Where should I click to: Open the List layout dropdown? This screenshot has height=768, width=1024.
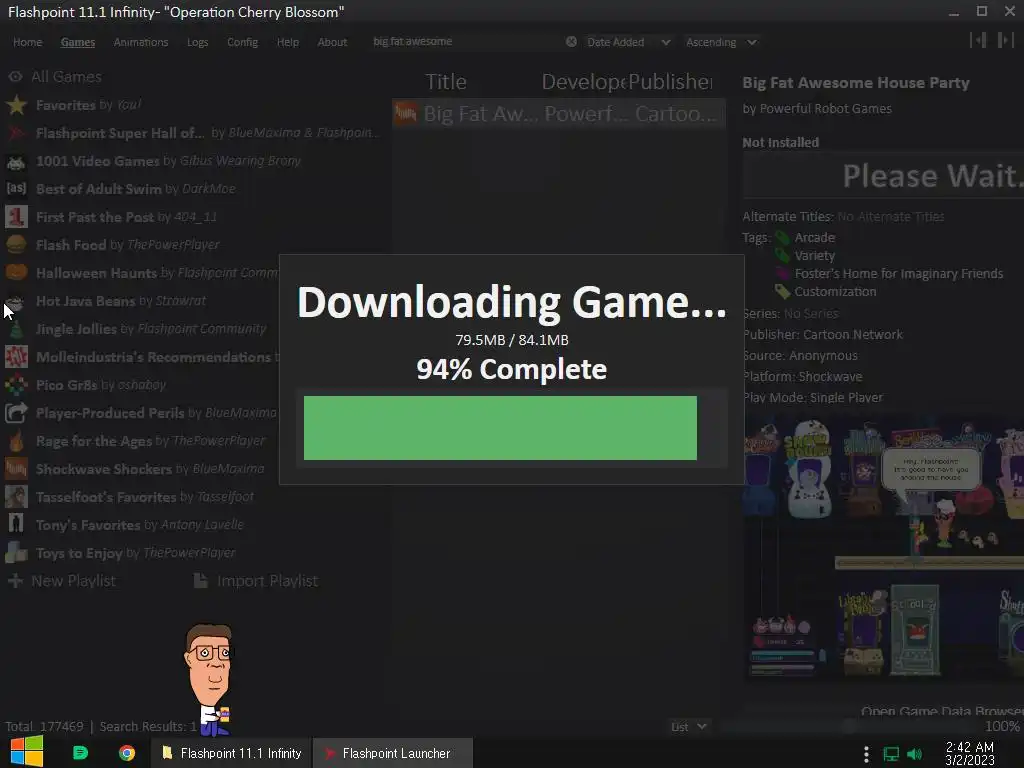(x=688, y=727)
